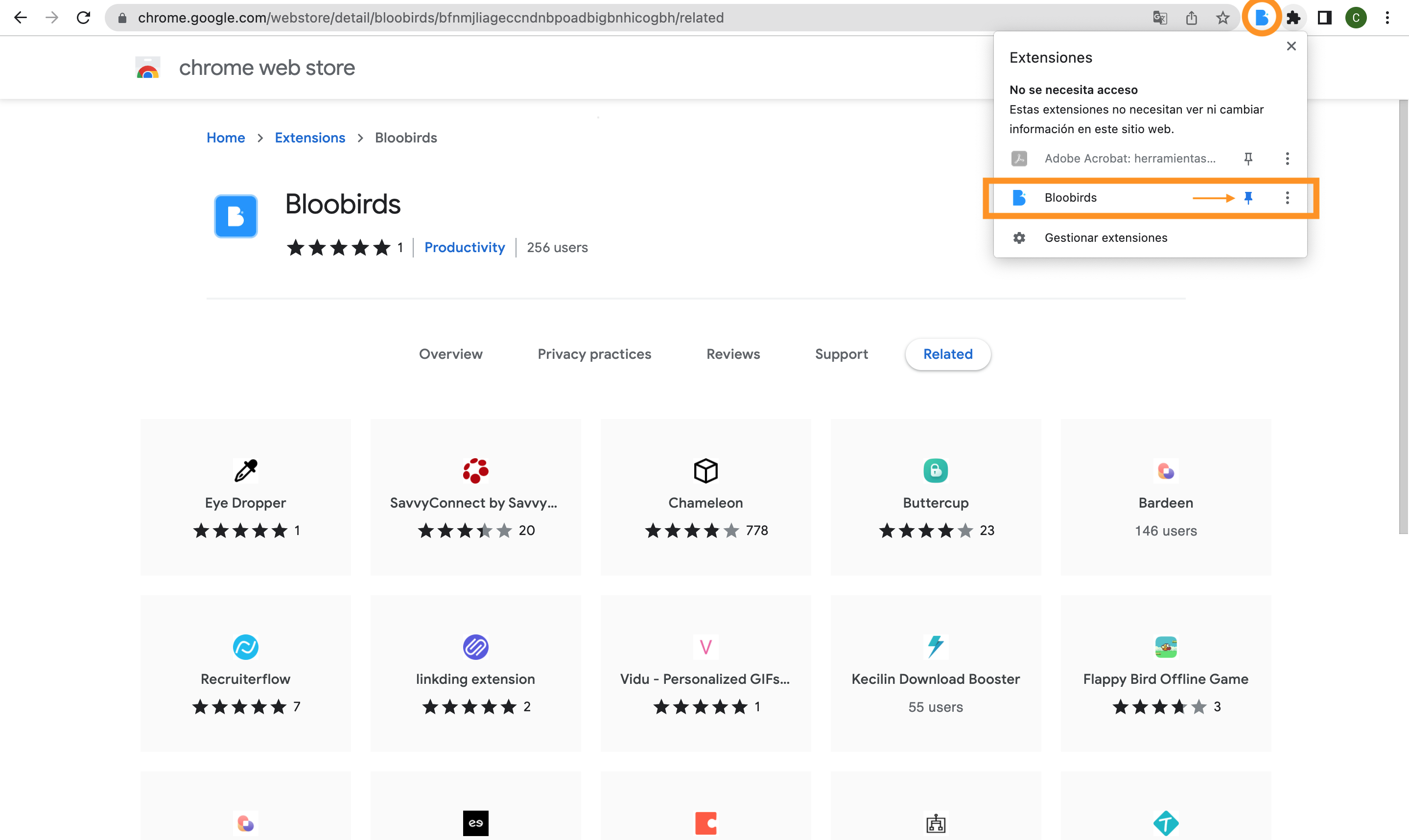
Task: Click the browser forward arrow
Action: 51,18
